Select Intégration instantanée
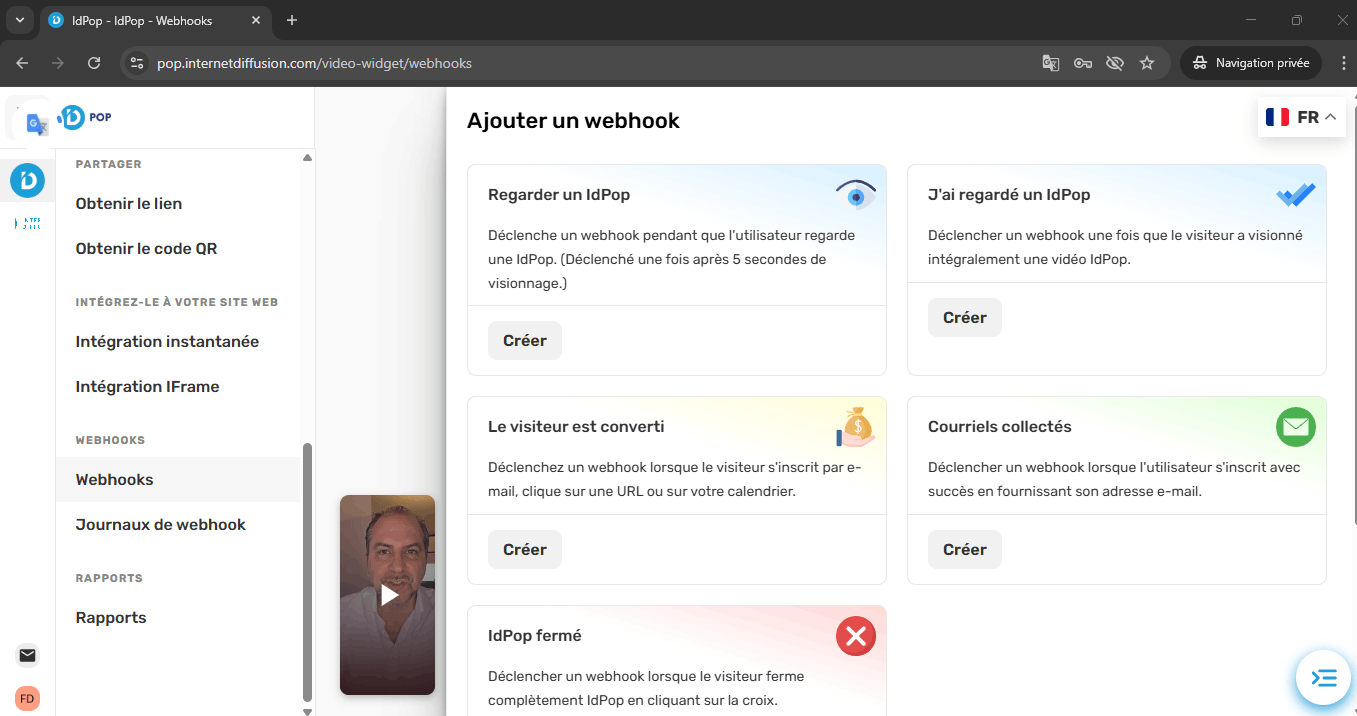 pyautogui.click(x=167, y=341)
